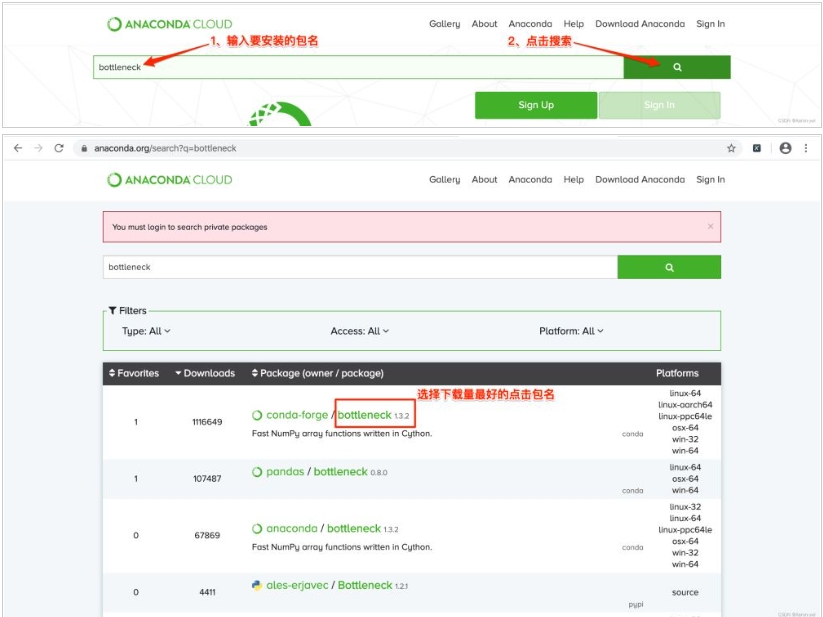Click the green Sign Up button
The height and width of the screenshot is (617, 823).
click(x=536, y=105)
